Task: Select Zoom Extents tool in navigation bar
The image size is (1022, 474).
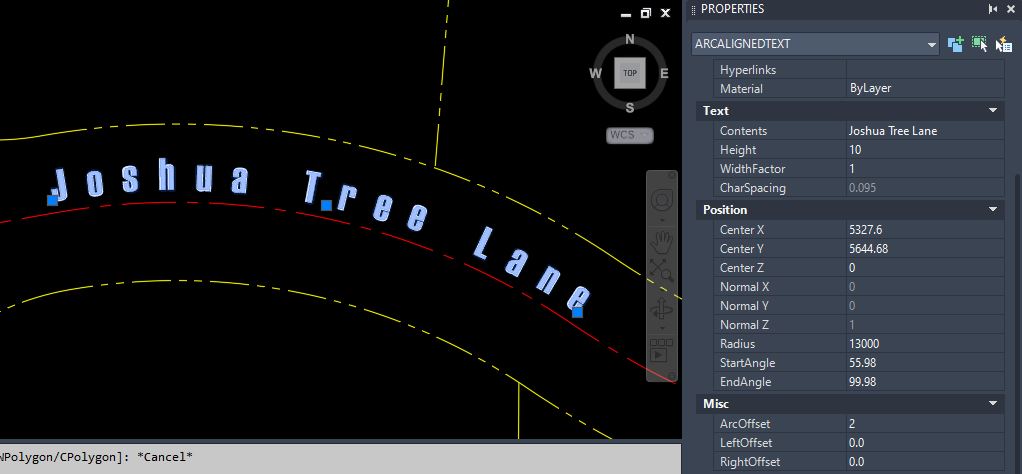Action: click(662, 269)
